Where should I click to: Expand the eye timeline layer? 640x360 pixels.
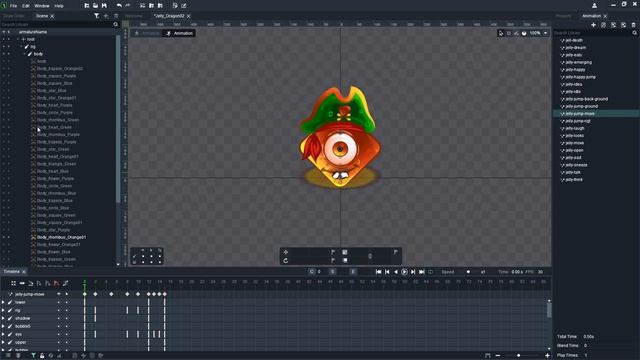tap(3, 334)
